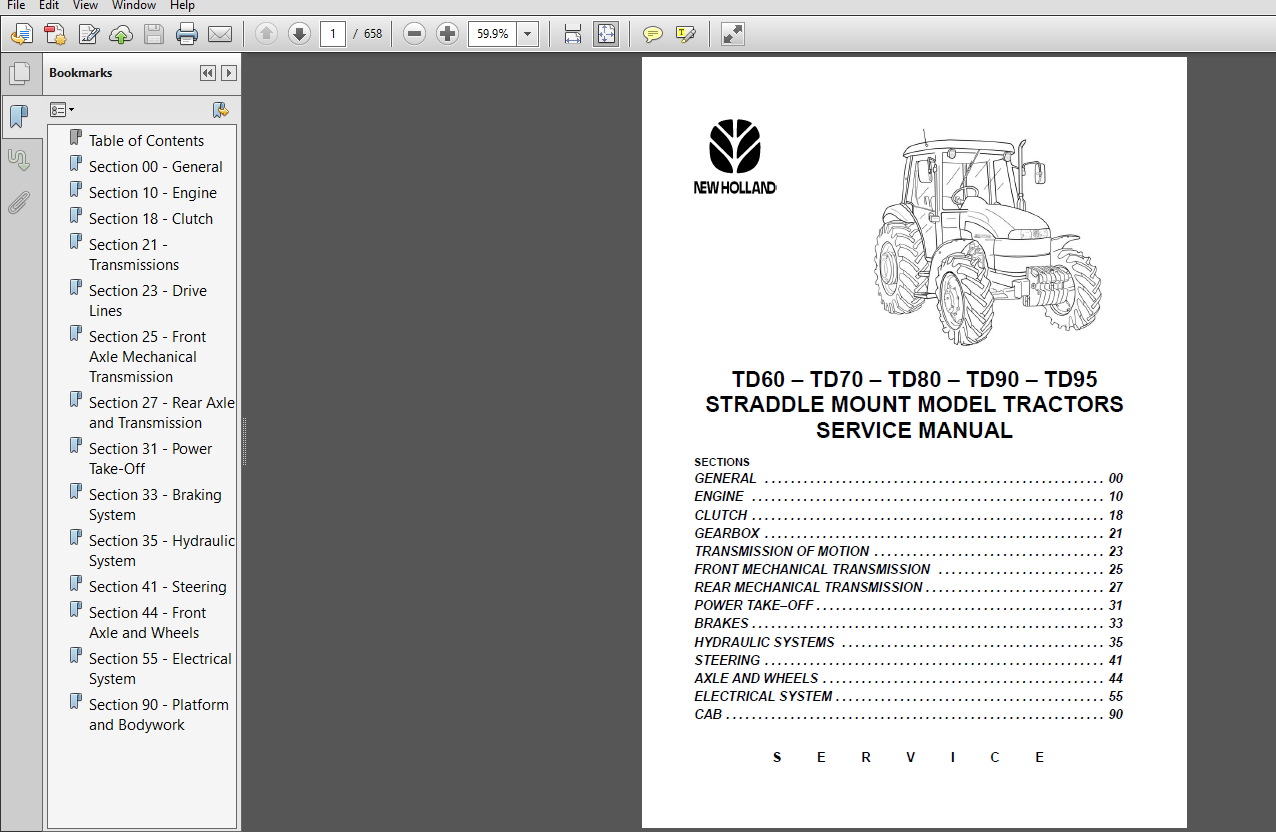The image size is (1276, 832).
Task: Open the zoom level dropdown arrow
Action: coord(528,34)
